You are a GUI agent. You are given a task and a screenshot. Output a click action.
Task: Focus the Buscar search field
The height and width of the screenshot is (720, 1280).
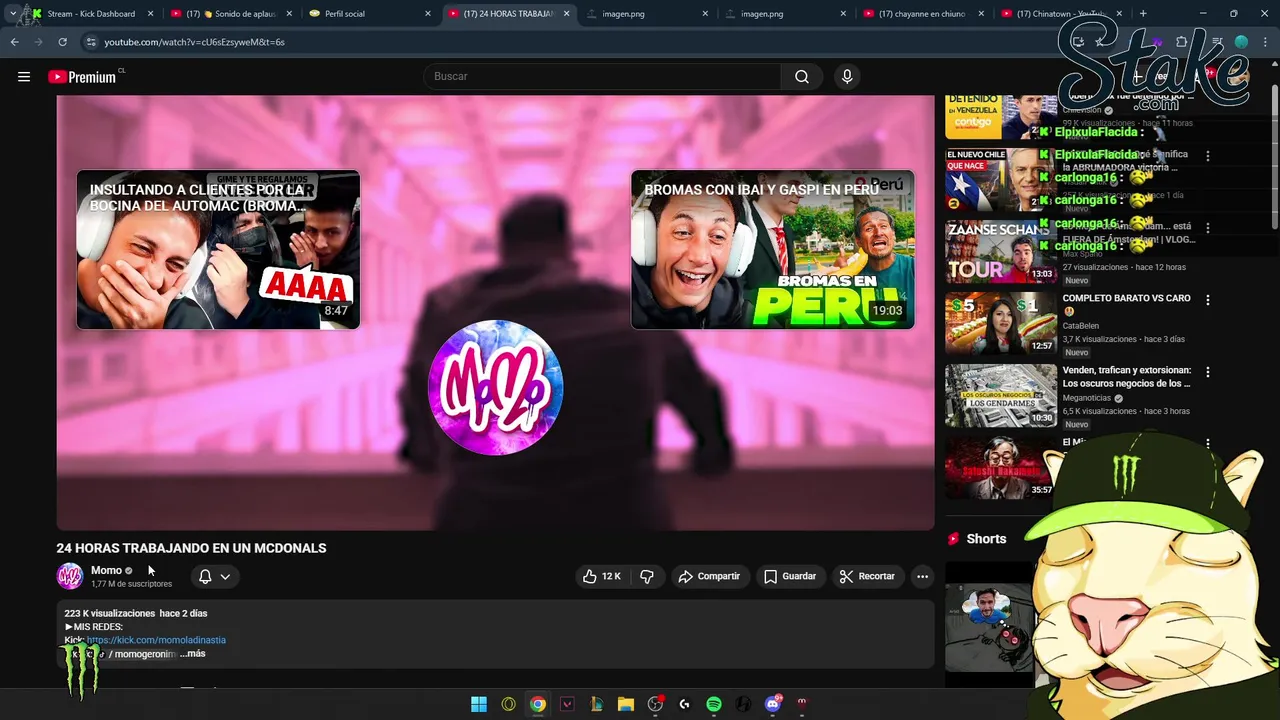tap(604, 76)
